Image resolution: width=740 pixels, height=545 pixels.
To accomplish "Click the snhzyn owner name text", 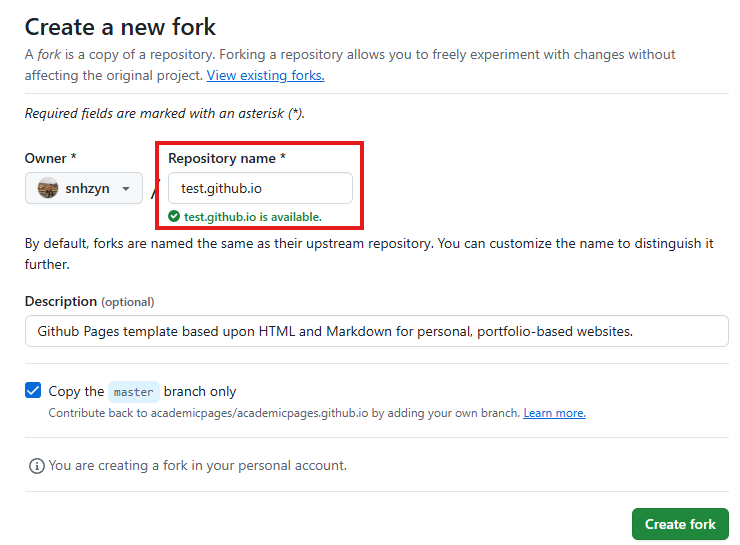I will click(x=88, y=188).
